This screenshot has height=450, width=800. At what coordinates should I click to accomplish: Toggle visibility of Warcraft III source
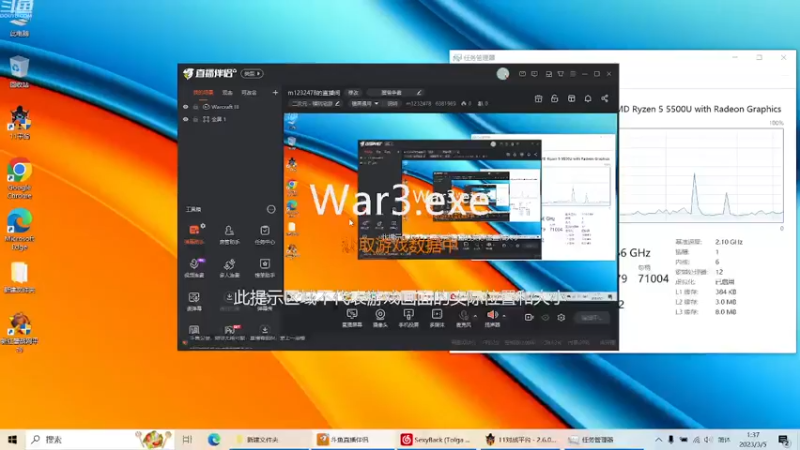pos(186,107)
